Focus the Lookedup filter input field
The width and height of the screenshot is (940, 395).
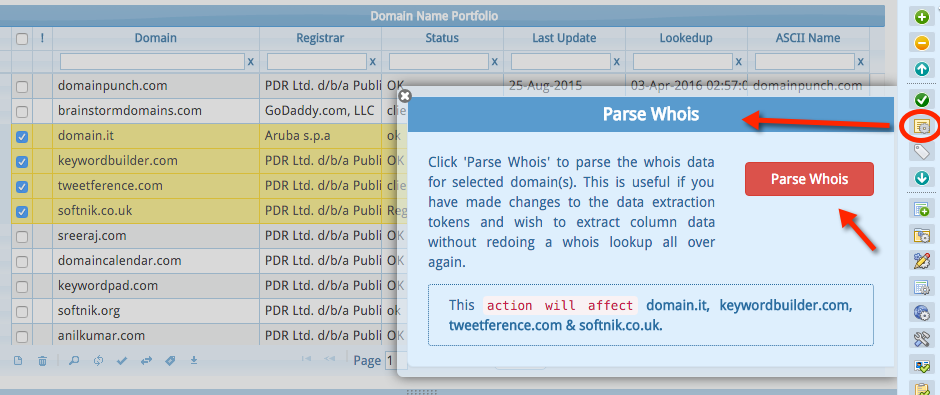[x=683, y=61]
